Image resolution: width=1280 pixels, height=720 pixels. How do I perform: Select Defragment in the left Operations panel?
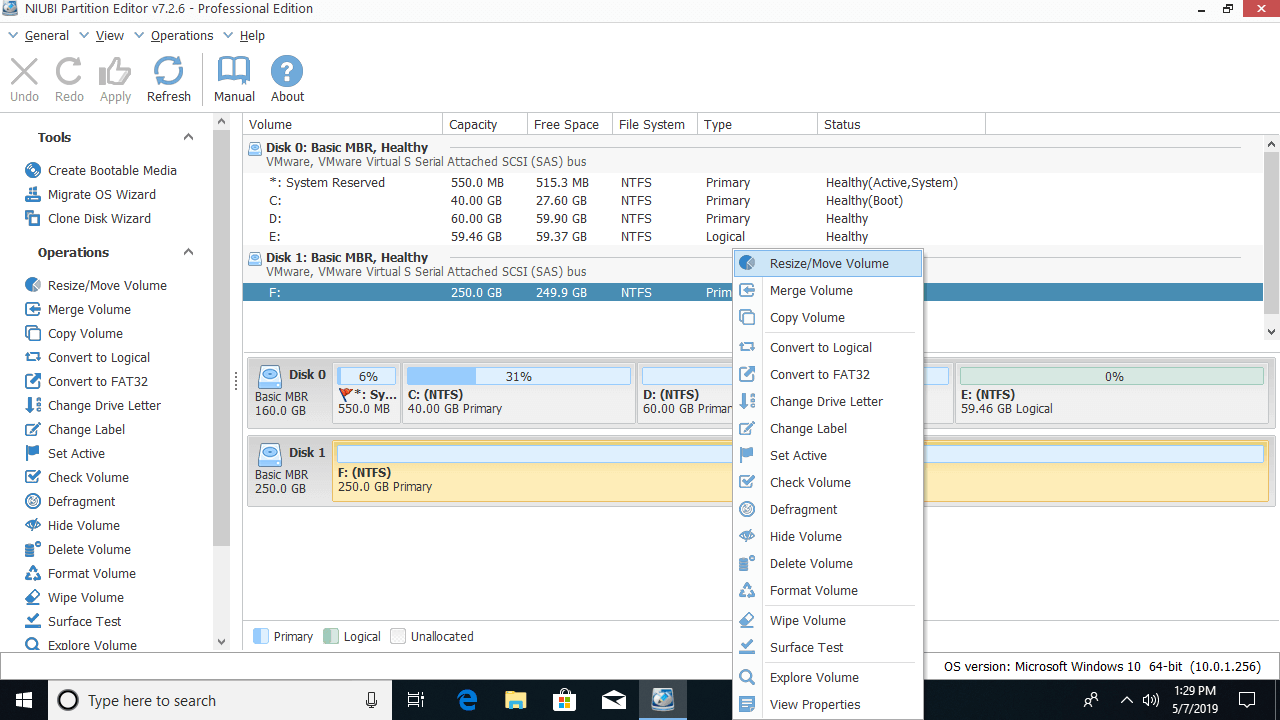tap(81, 502)
